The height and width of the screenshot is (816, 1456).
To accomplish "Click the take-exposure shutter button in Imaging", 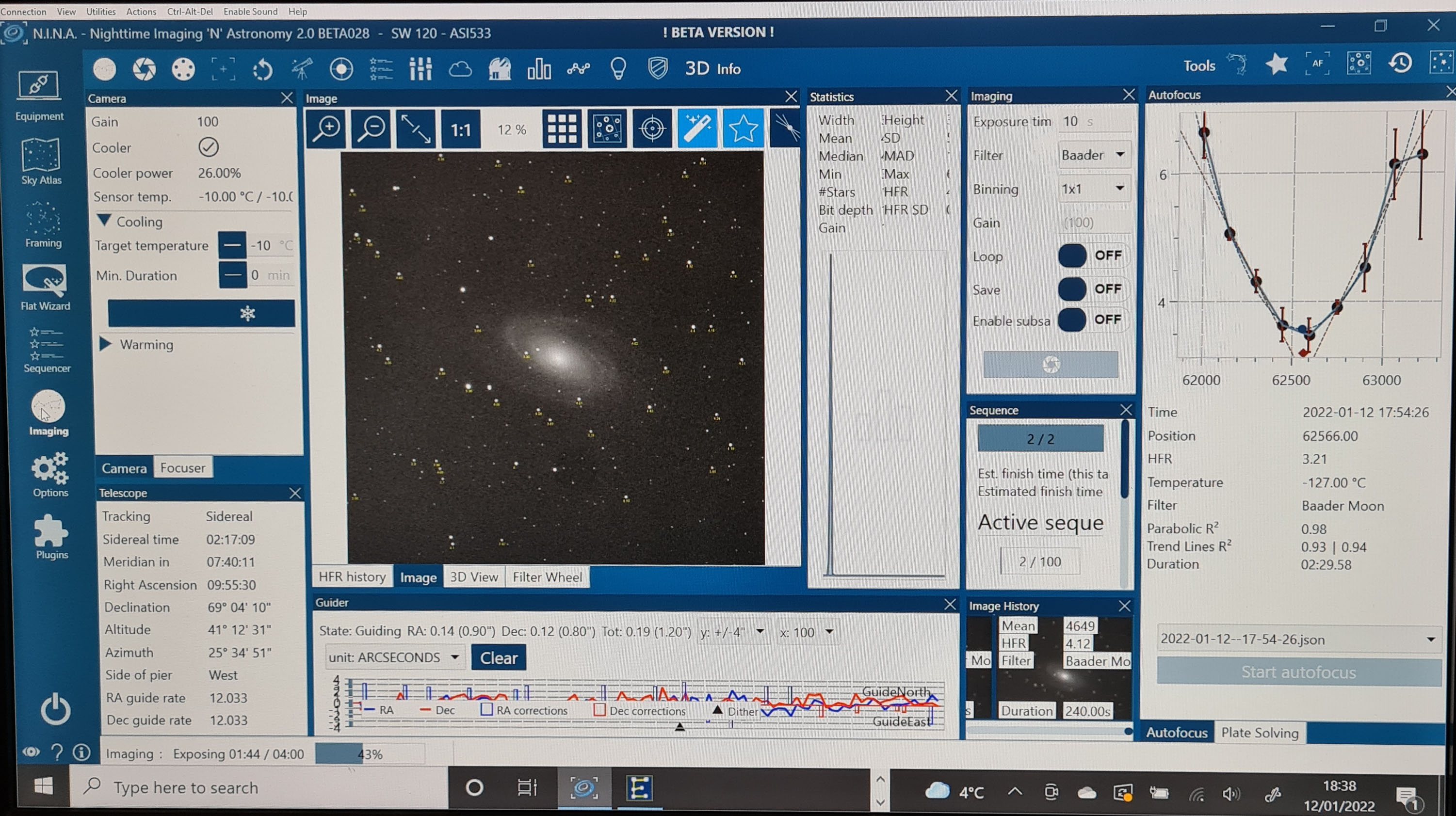I will 1051,365.
